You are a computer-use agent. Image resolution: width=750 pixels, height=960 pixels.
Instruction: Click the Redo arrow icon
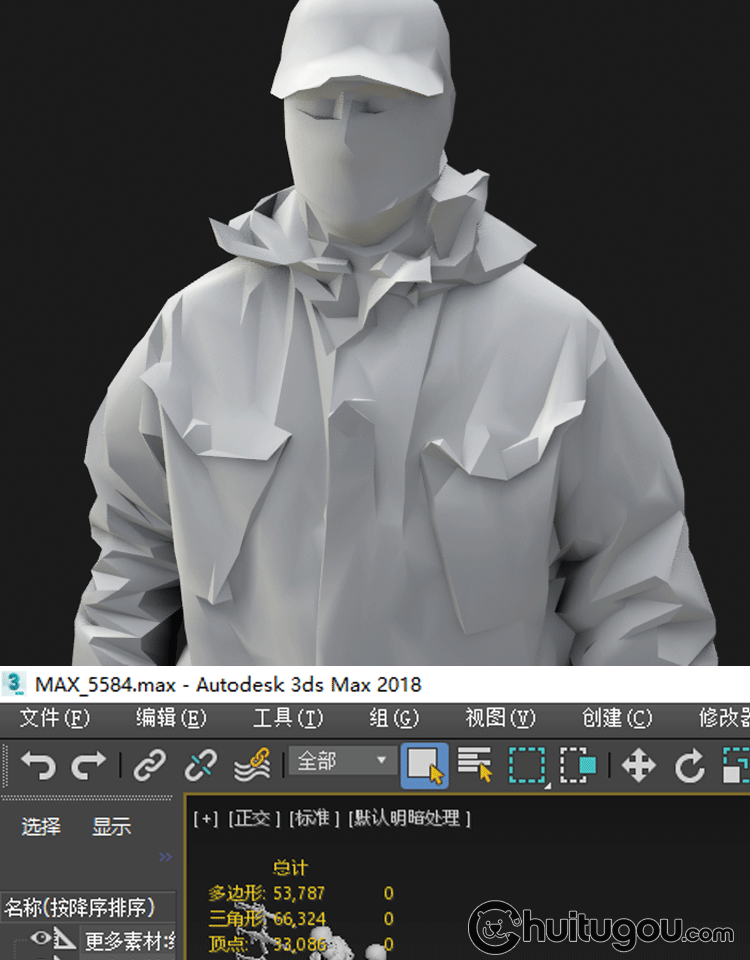coord(89,767)
